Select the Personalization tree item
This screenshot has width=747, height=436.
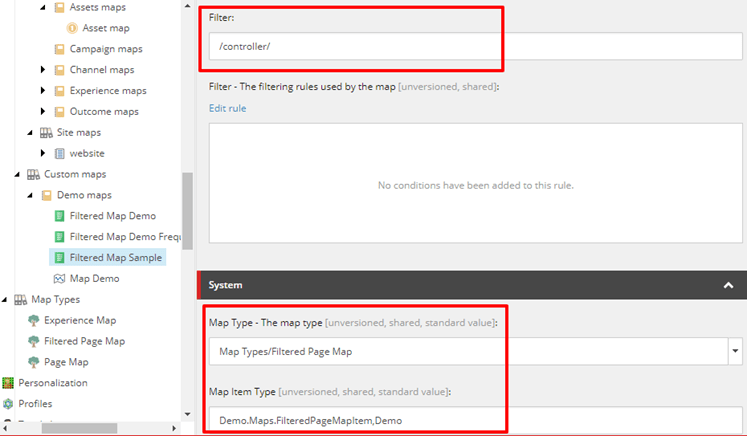pyautogui.click(x=53, y=383)
